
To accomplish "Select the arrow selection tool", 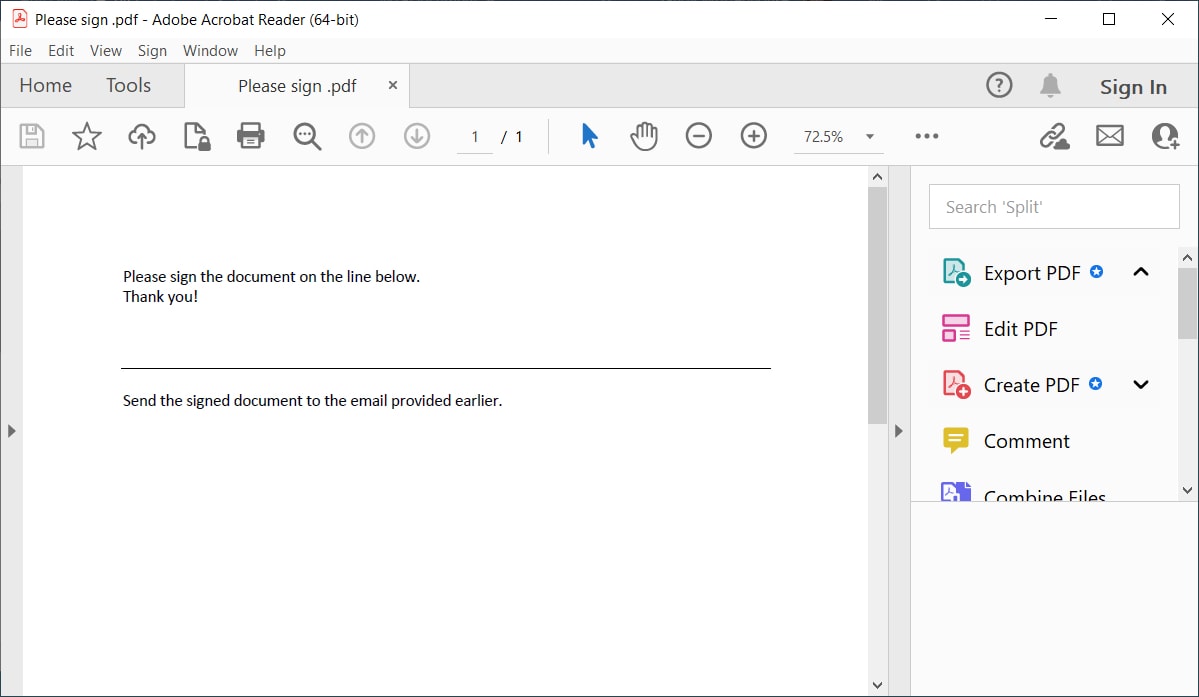I will tap(589, 136).
